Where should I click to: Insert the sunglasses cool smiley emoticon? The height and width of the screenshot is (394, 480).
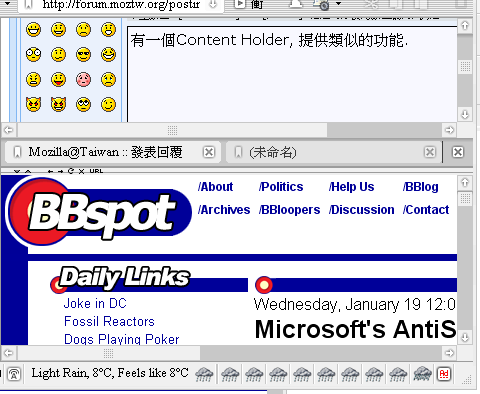point(83,55)
